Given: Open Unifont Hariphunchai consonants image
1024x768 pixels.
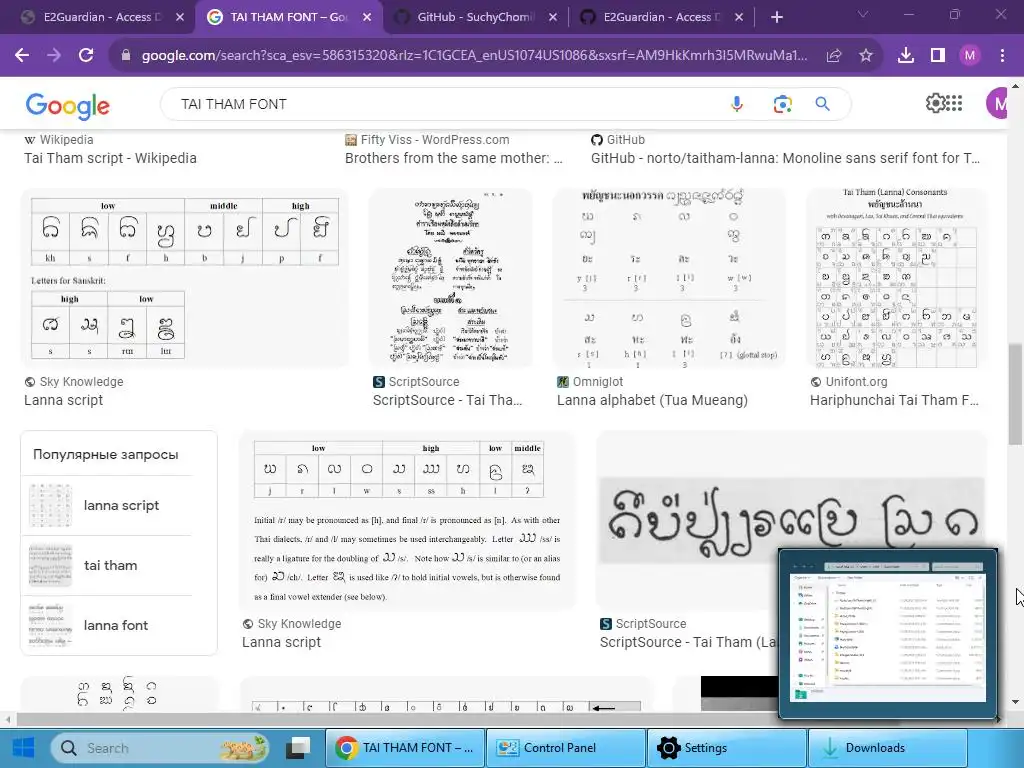Looking at the screenshot, I should pos(896,279).
